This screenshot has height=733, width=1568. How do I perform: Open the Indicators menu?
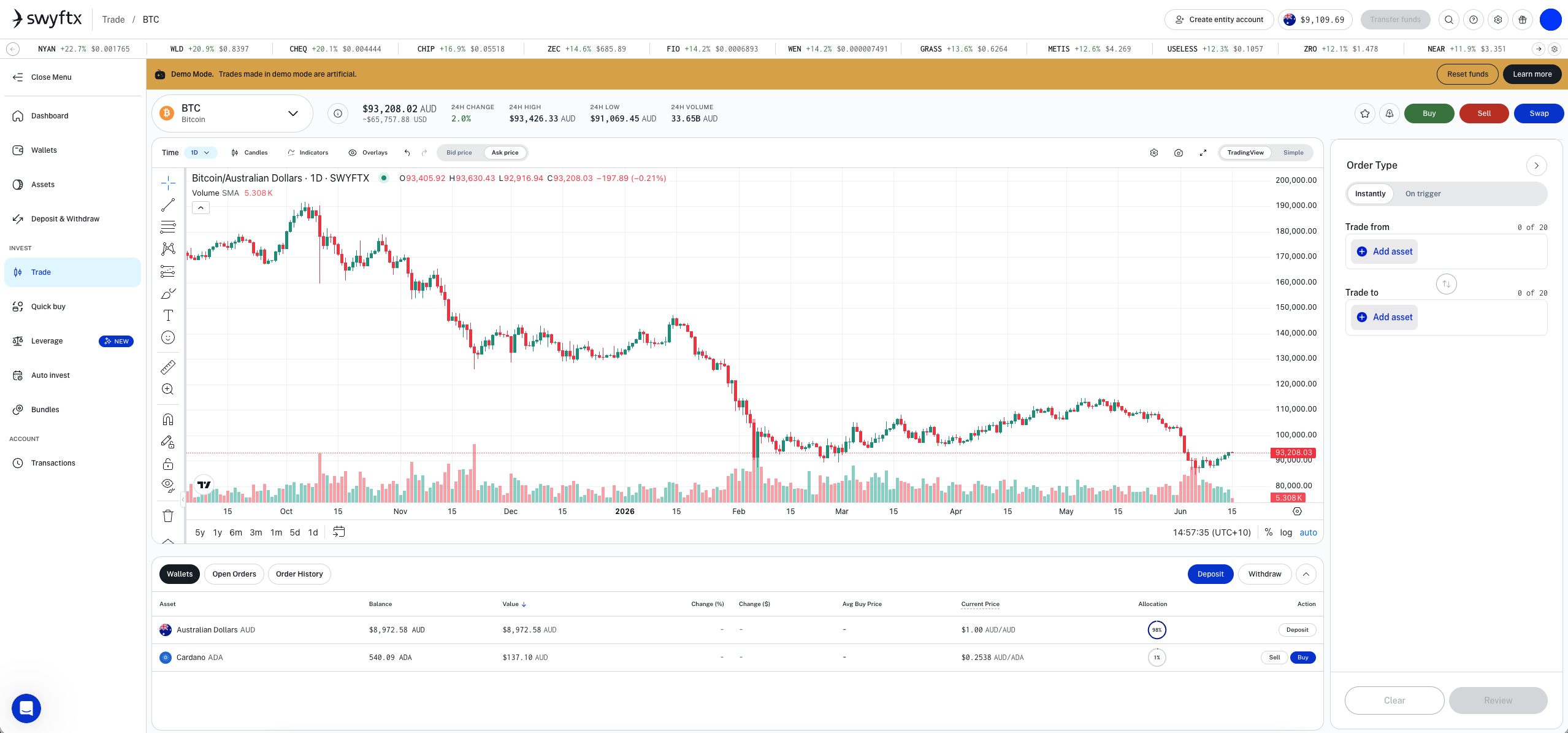(308, 153)
